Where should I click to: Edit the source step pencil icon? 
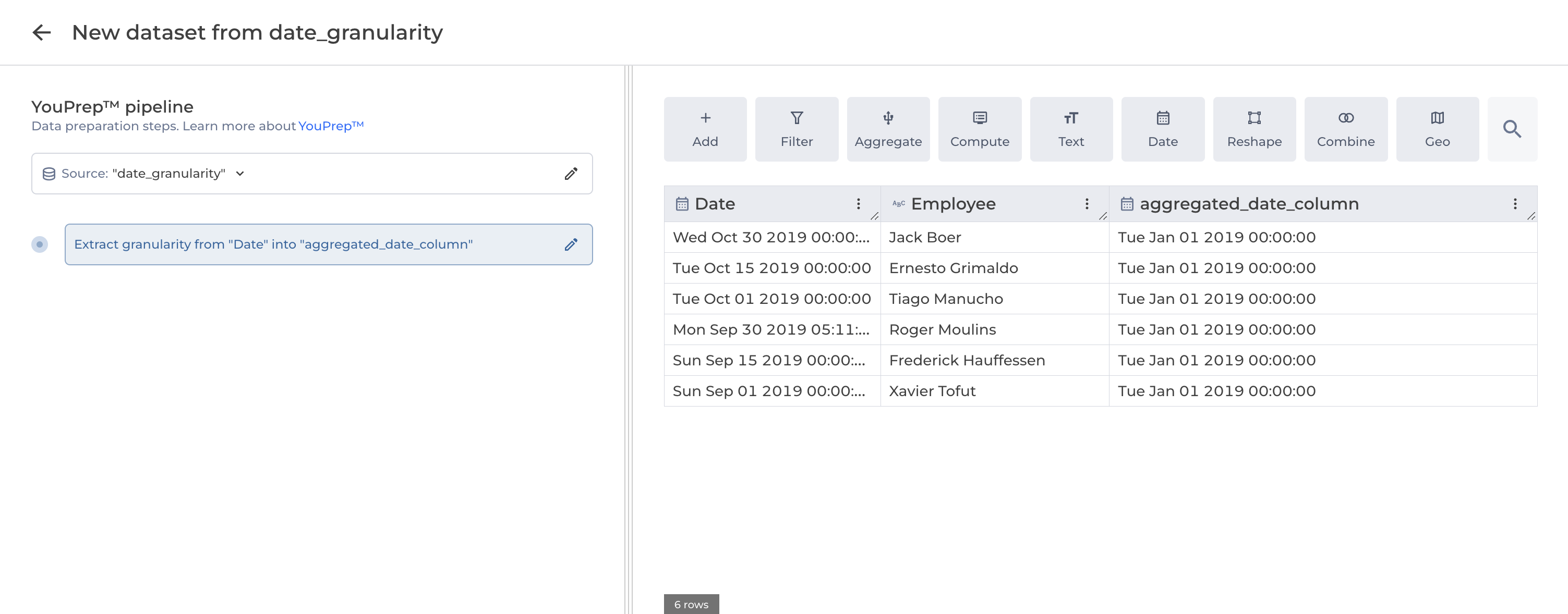pos(570,174)
